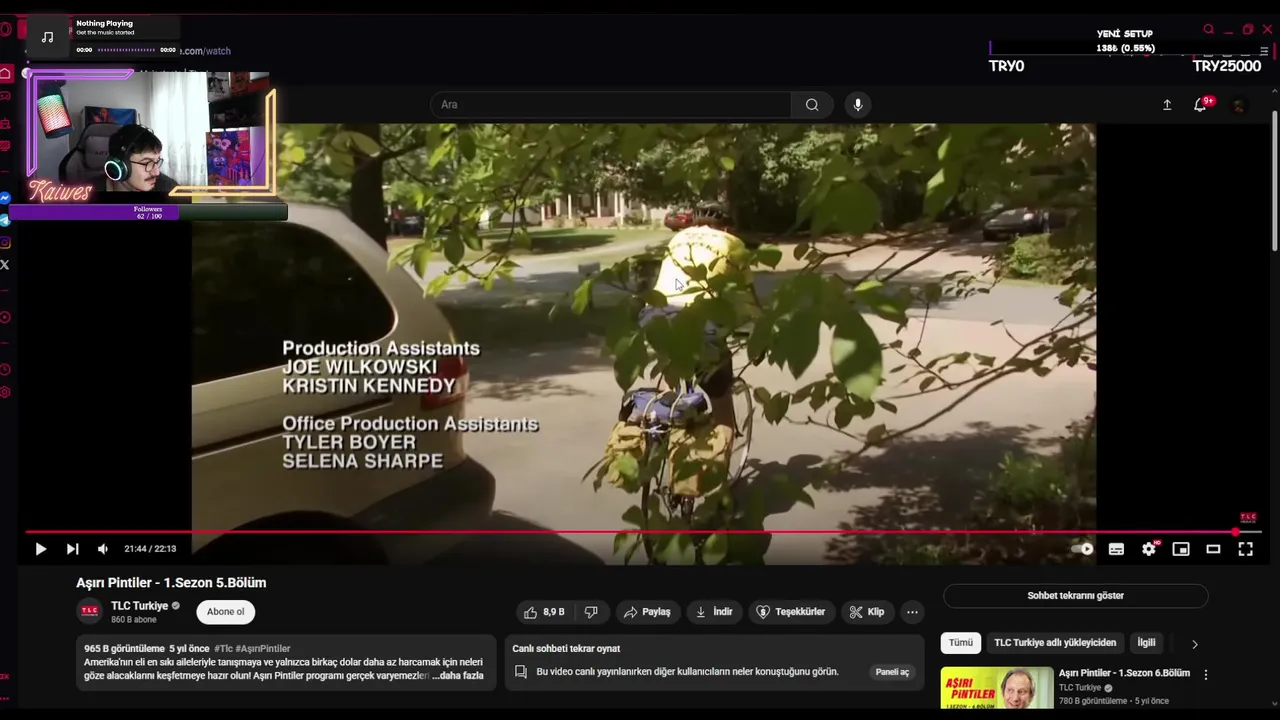
Task: Play the paused YouTube video
Action: pos(40,549)
